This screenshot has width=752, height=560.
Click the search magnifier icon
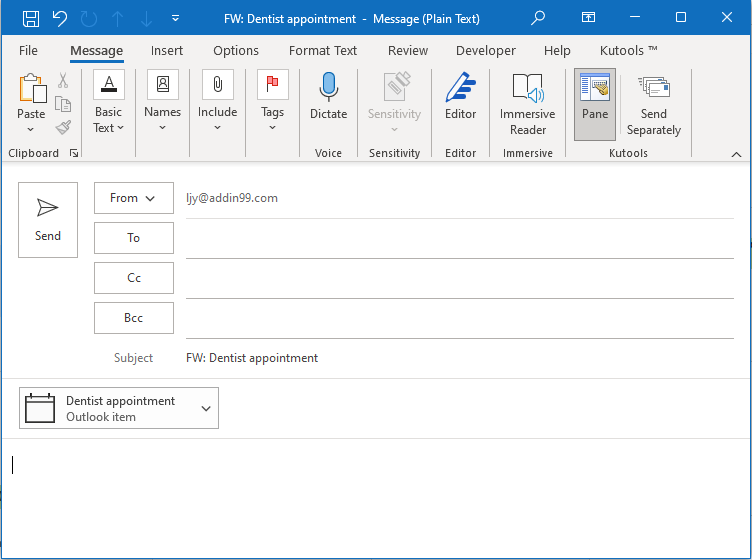(538, 18)
